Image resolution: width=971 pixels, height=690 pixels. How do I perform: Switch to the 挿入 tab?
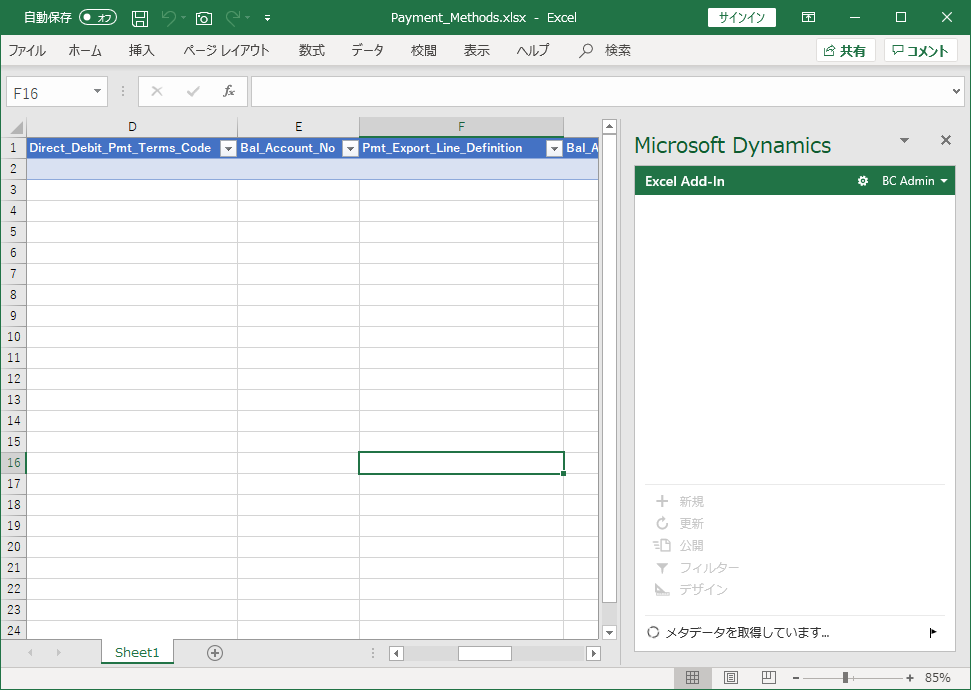click(x=141, y=50)
